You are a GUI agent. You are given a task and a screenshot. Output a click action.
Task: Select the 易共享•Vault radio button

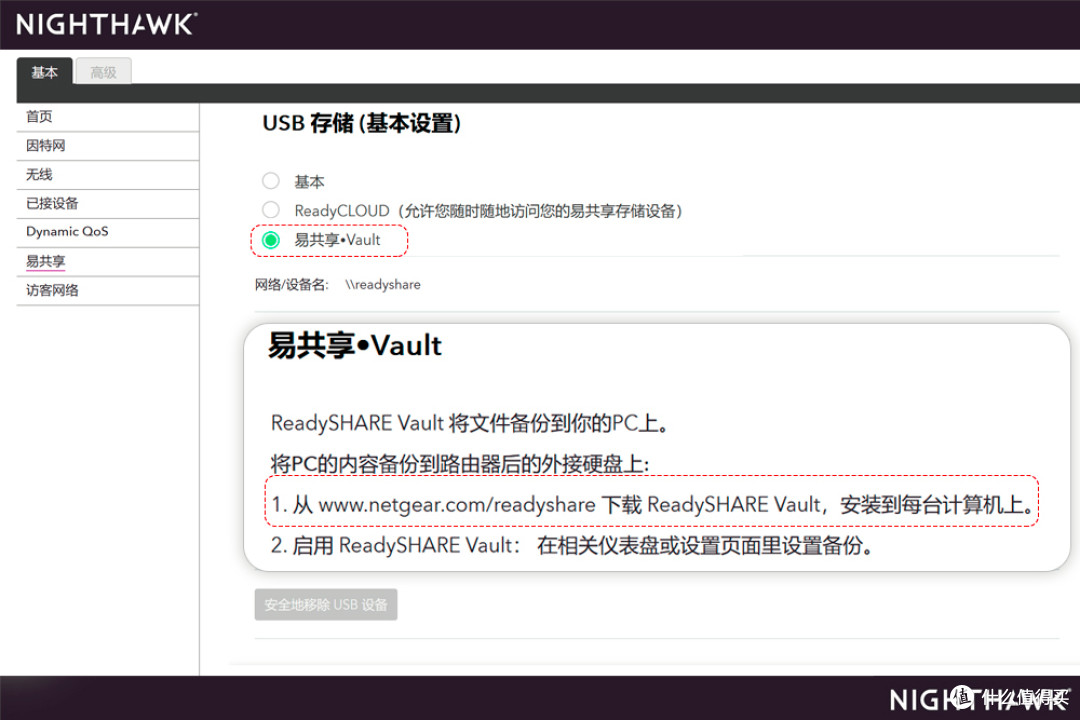coord(271,240)
